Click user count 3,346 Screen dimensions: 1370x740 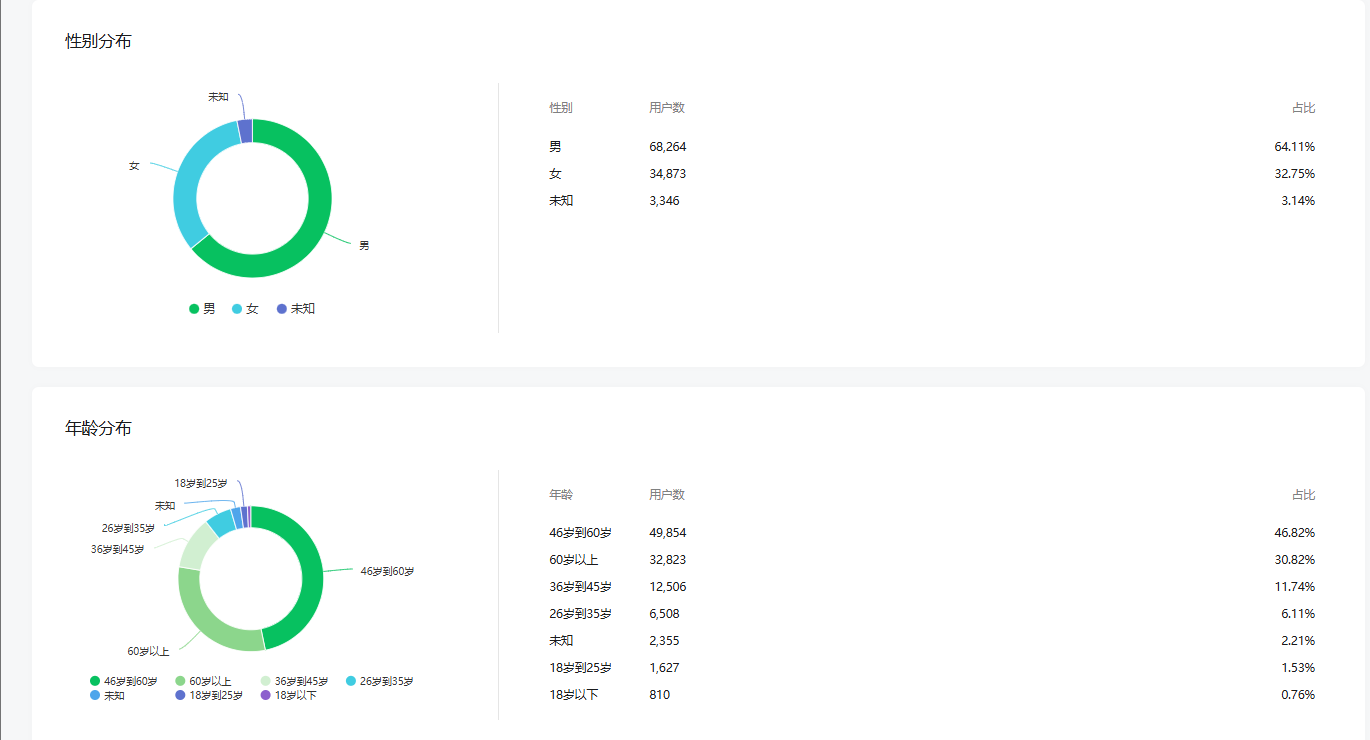(x=664, y=201)
